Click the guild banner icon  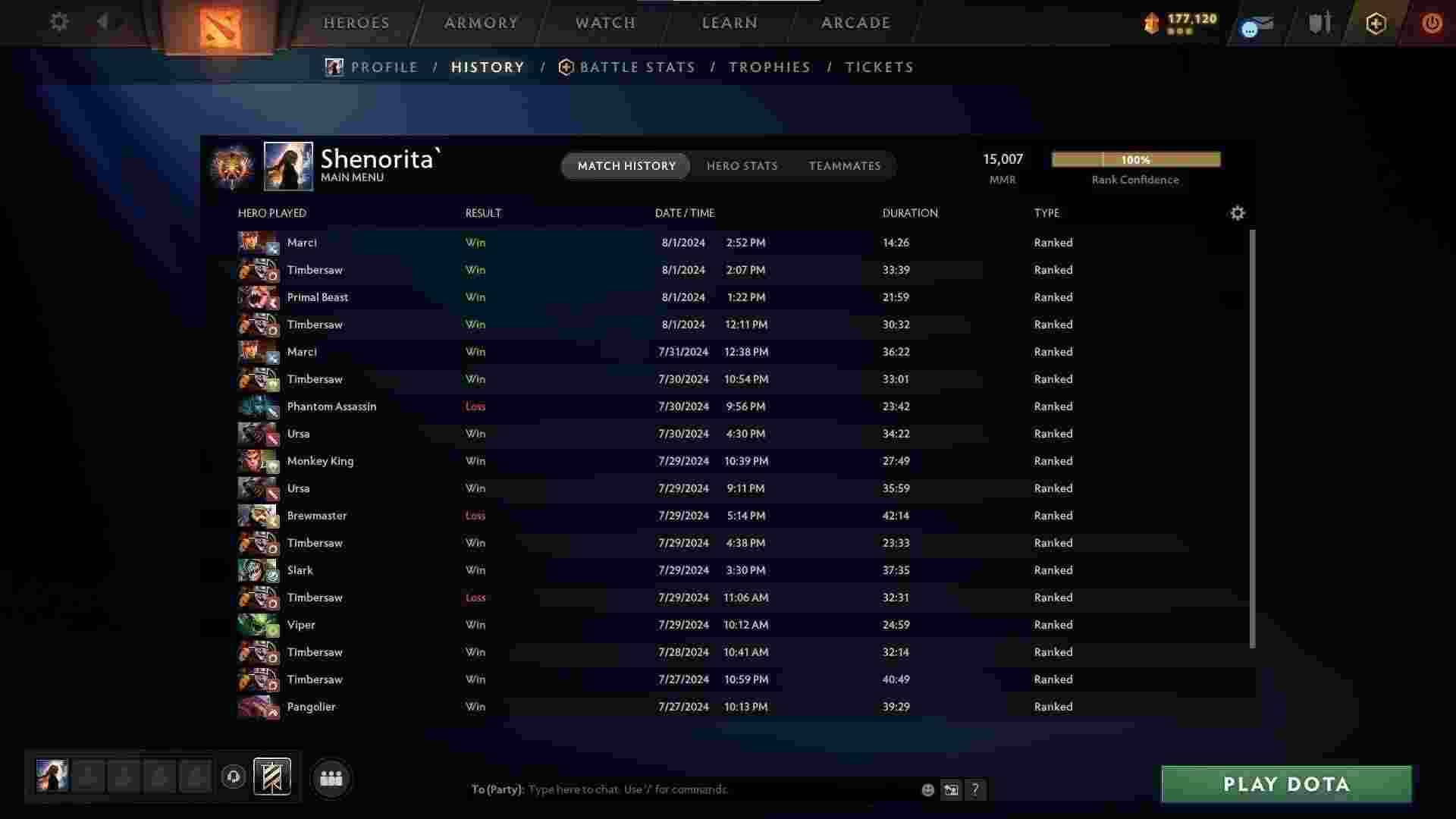[x=272, y=777]
